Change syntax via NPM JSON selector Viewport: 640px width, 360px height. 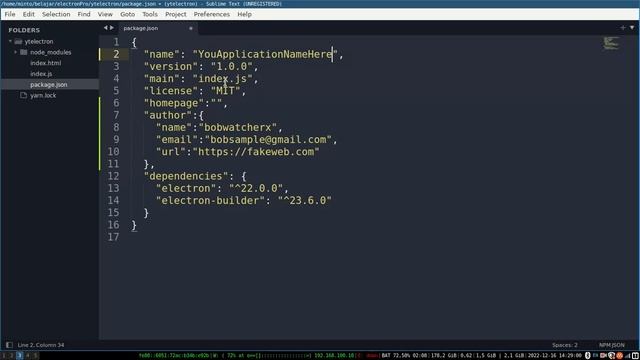[x=611, y=345]
